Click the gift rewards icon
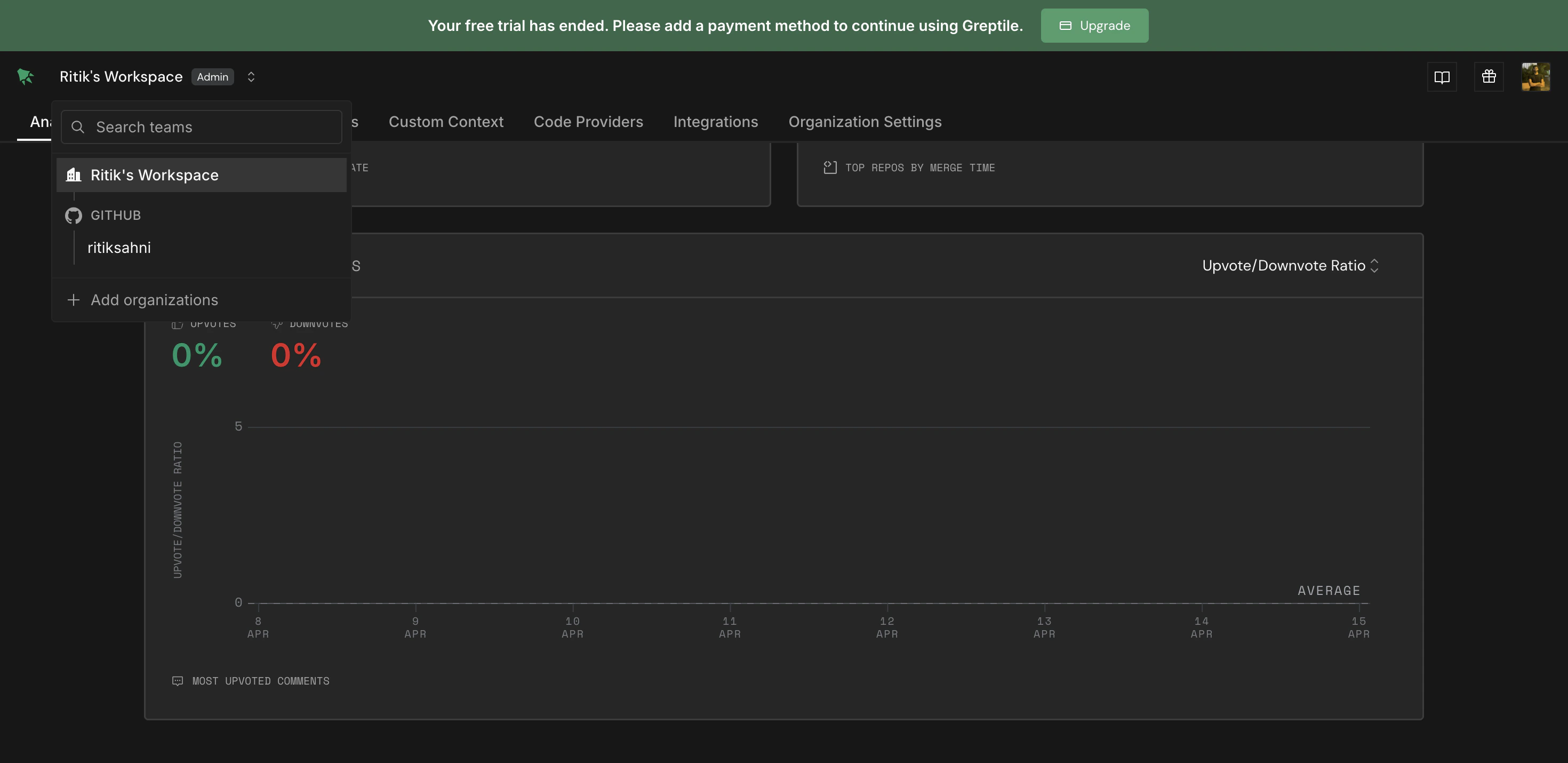Image resolution: width=1568 pixels, height=763 pixels. coord(1488,77)
